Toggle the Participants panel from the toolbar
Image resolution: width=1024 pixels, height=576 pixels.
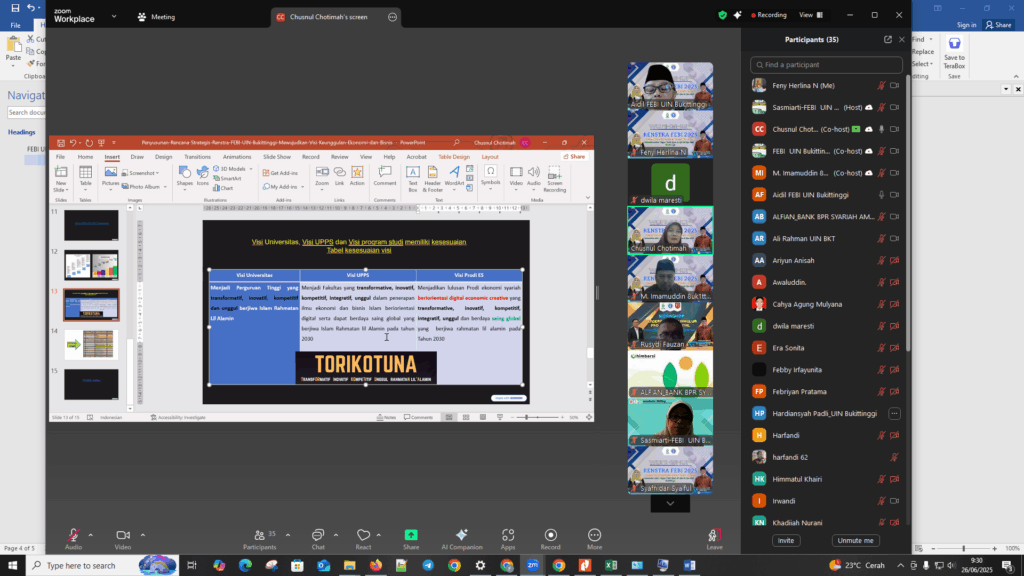point(259,535)
